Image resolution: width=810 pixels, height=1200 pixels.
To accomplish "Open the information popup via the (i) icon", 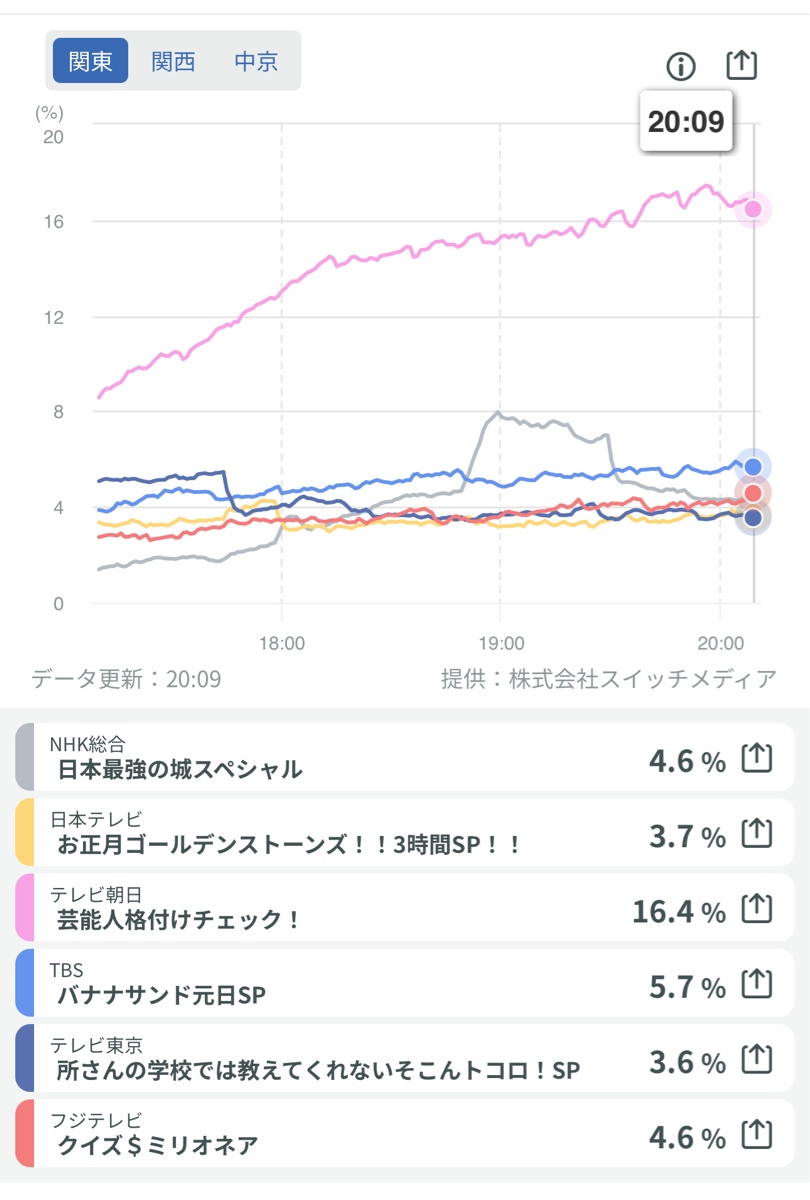I will click(680, 66).
